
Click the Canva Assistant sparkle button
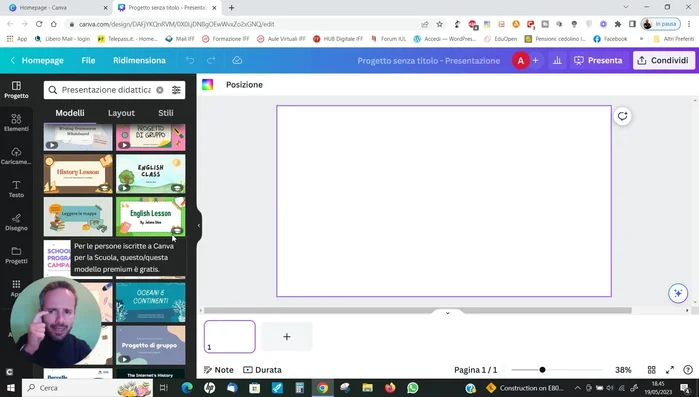pos(678,293)
